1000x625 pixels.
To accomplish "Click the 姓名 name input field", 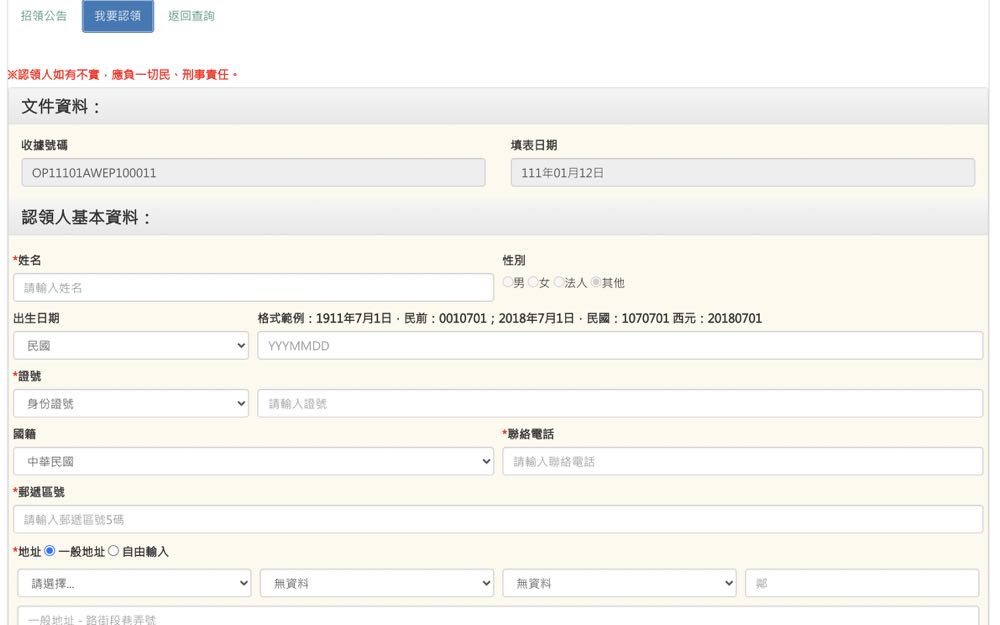I will tap(253, 288).
